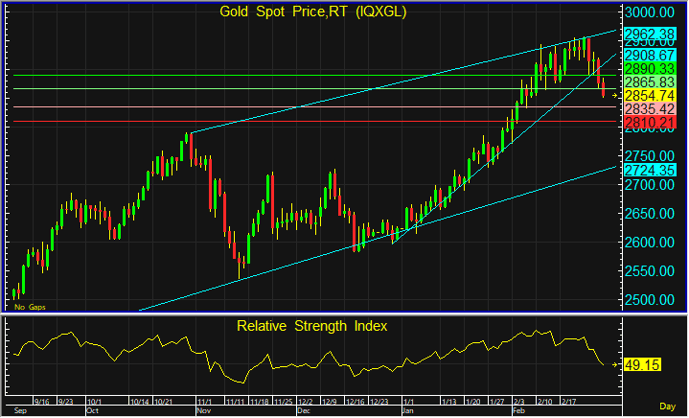The width and height of the screenshot is (689, 418).
Task: Select the 2908.67 trendline price label
Action: (652, 52)
